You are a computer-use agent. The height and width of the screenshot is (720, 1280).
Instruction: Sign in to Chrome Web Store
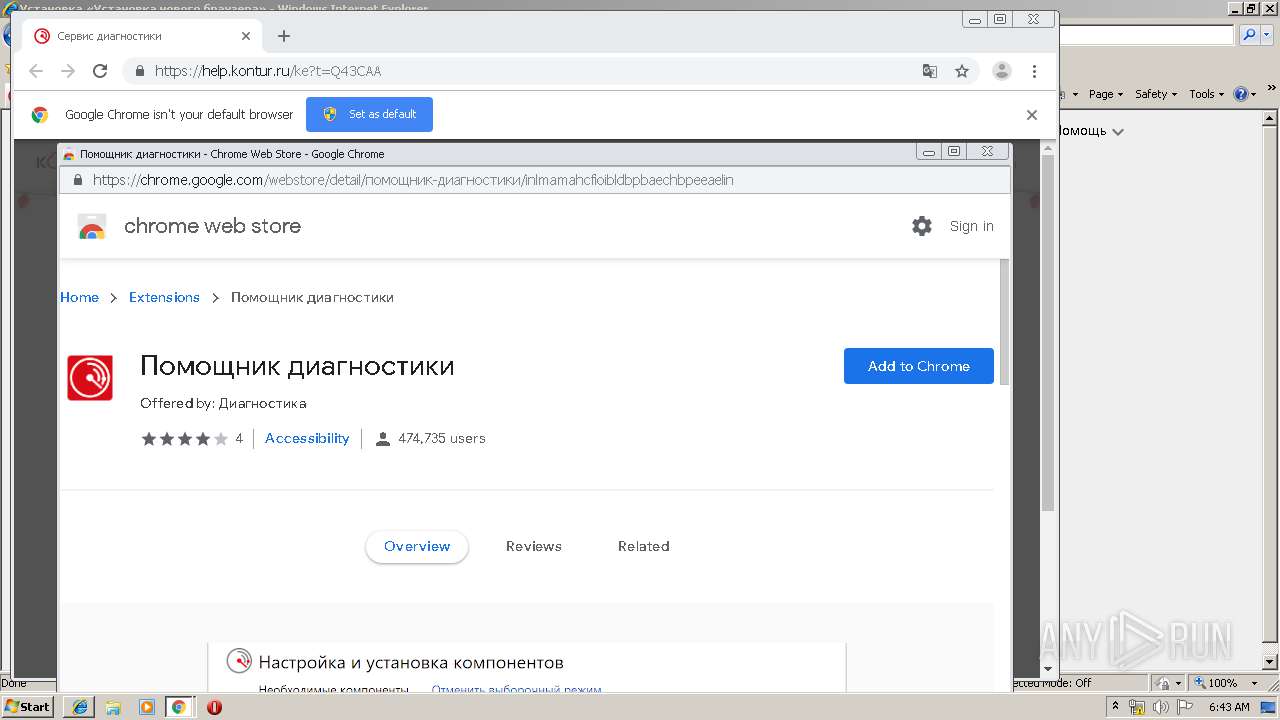coord(971,226)
